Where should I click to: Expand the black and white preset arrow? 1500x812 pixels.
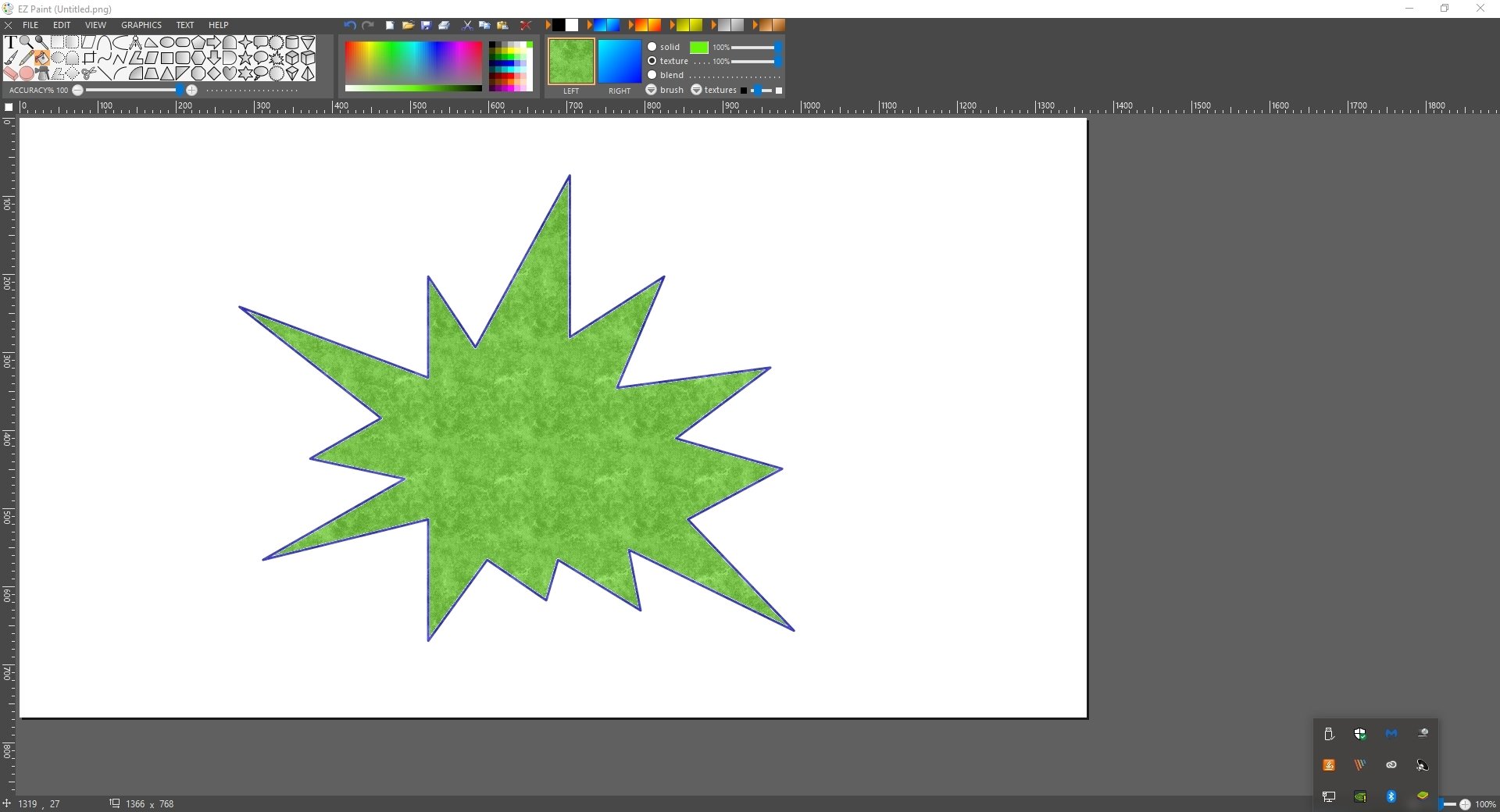click(548, 26)
